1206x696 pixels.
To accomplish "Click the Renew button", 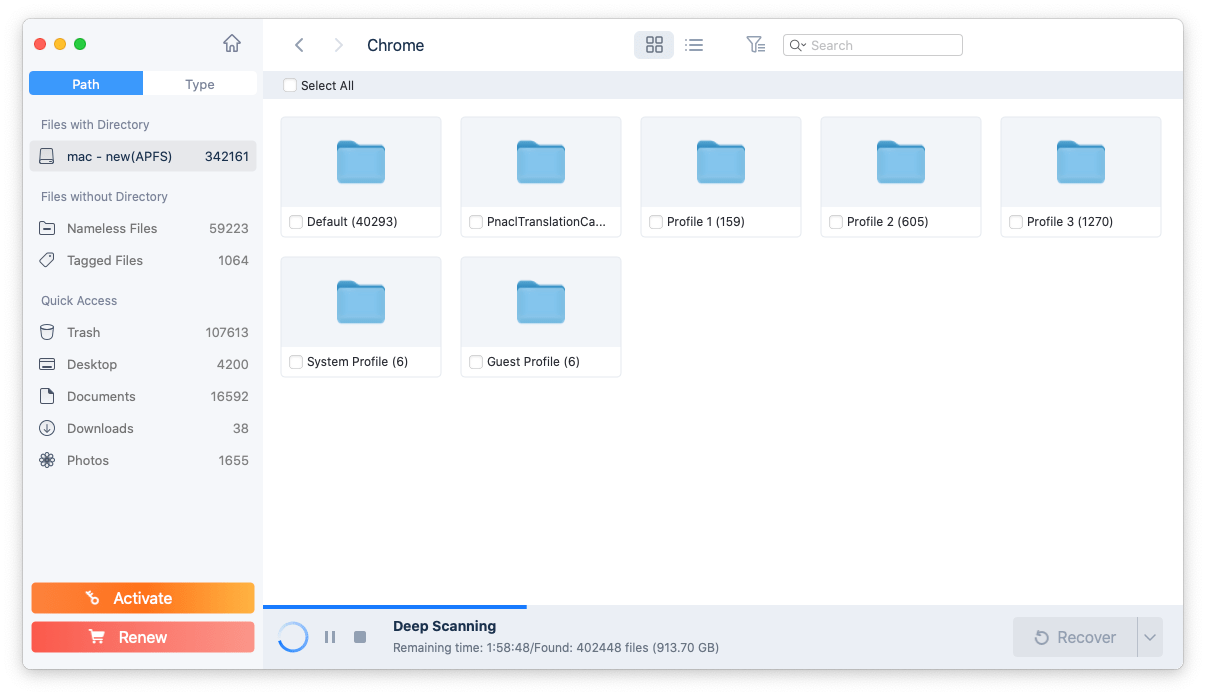I will click(143, 637).
